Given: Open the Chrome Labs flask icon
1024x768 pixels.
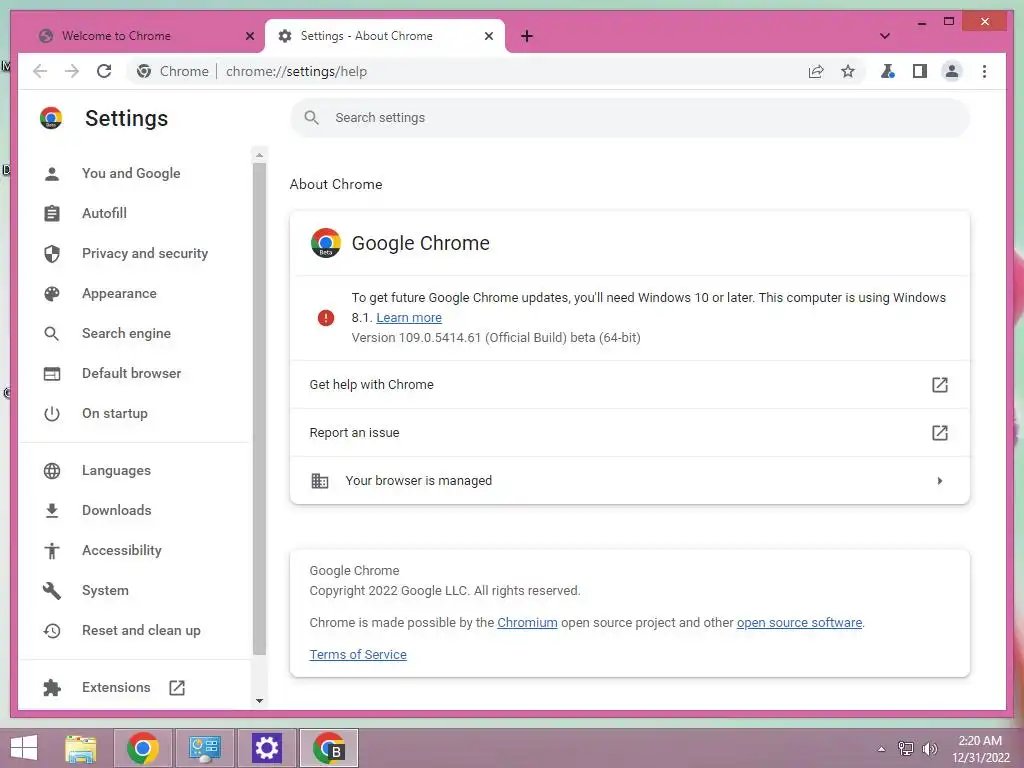Looking at the screenshot, I should click(x=887, y=71).
